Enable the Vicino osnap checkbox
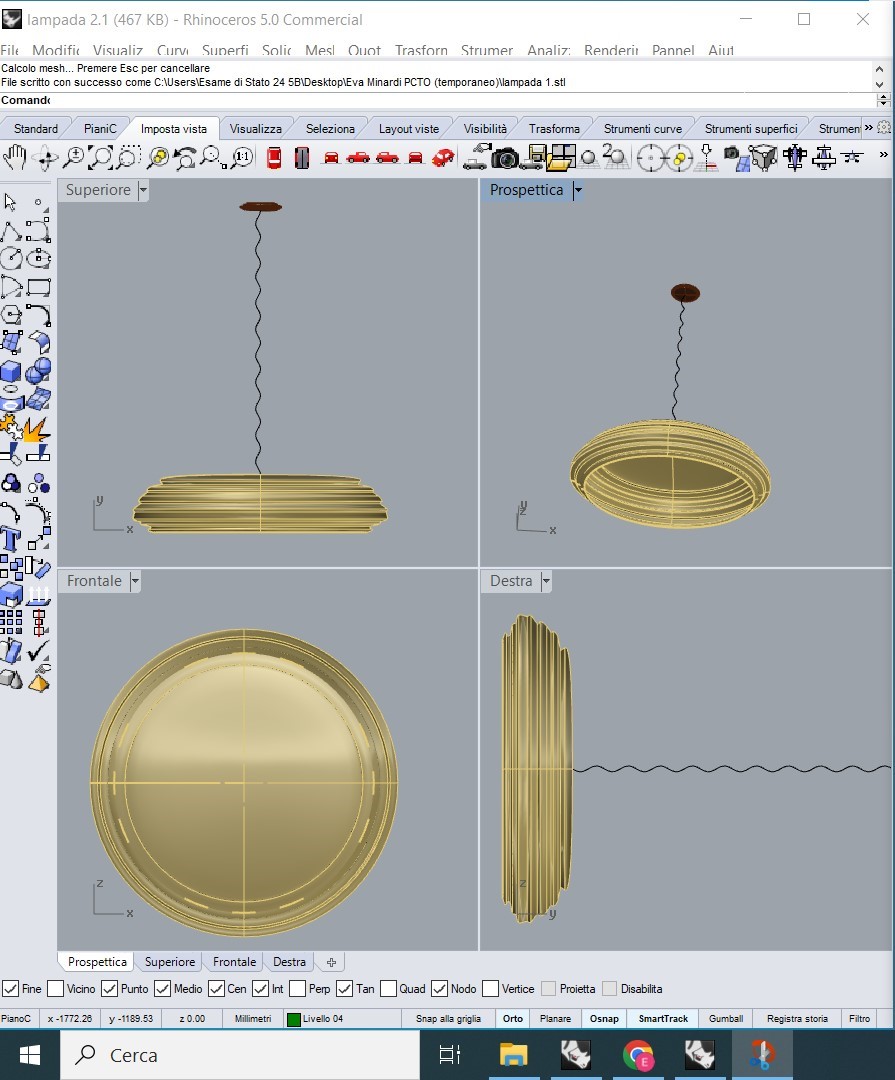 (x=56, y=989)
